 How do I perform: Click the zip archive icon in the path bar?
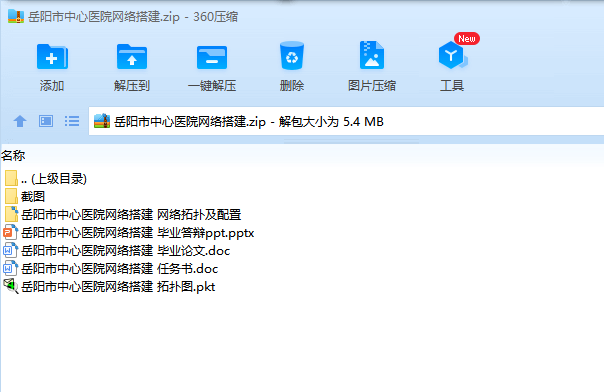click(x=102, y=121)
